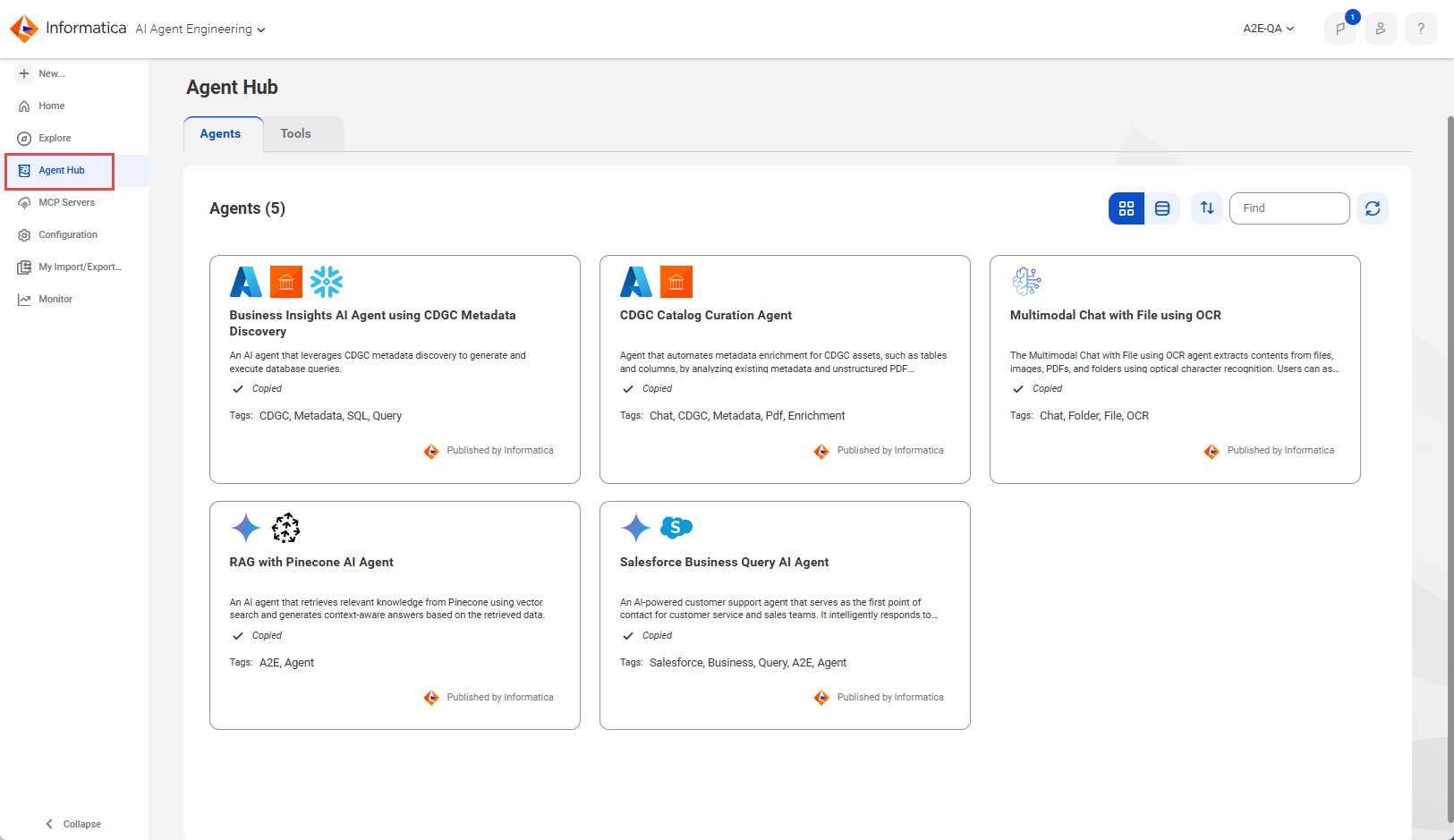Focus the Find search field
Viewport: 1454px width, 840px height.
click(x=1289, y=208)
